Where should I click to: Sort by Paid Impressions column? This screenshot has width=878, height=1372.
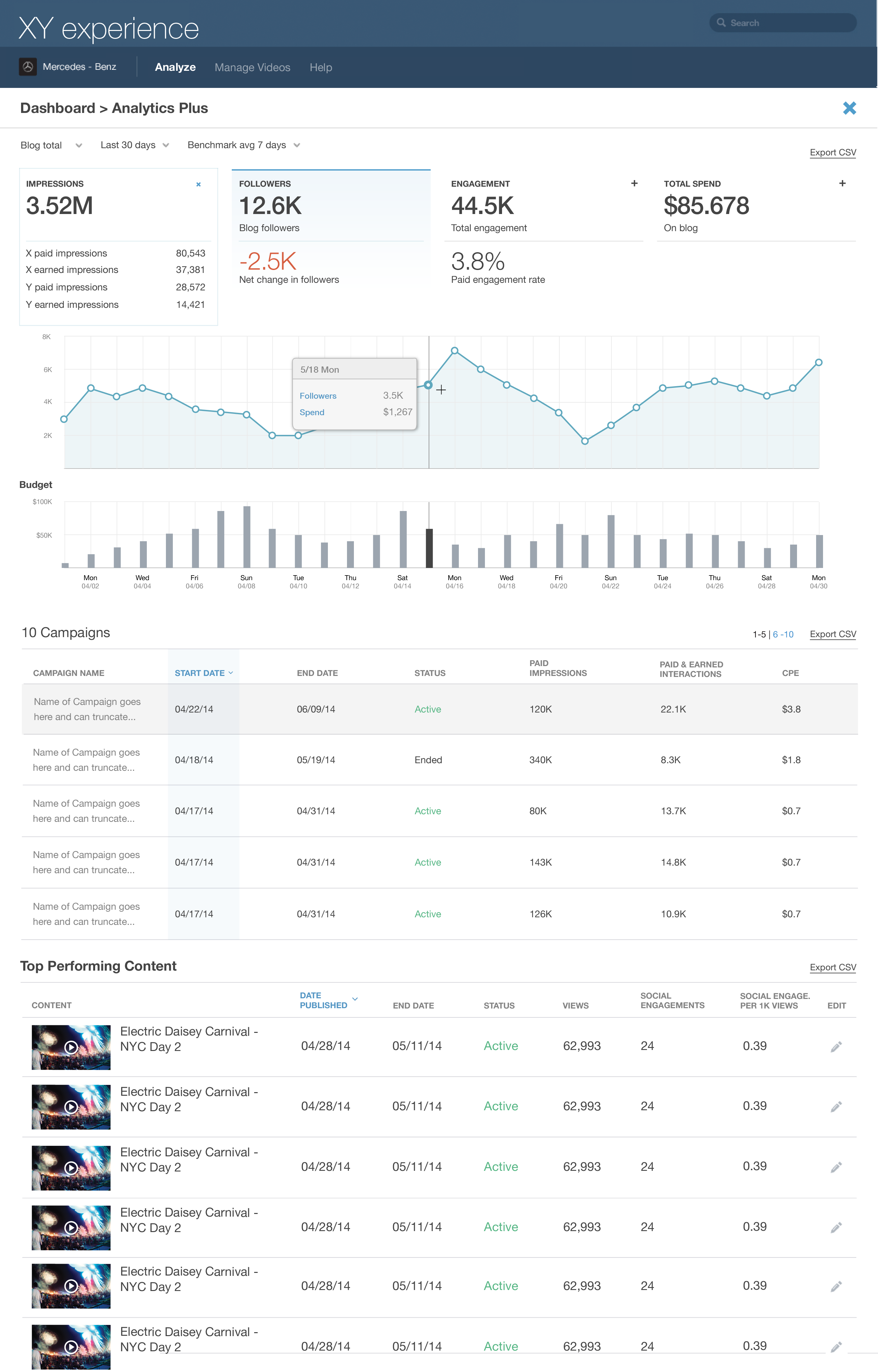558,668
